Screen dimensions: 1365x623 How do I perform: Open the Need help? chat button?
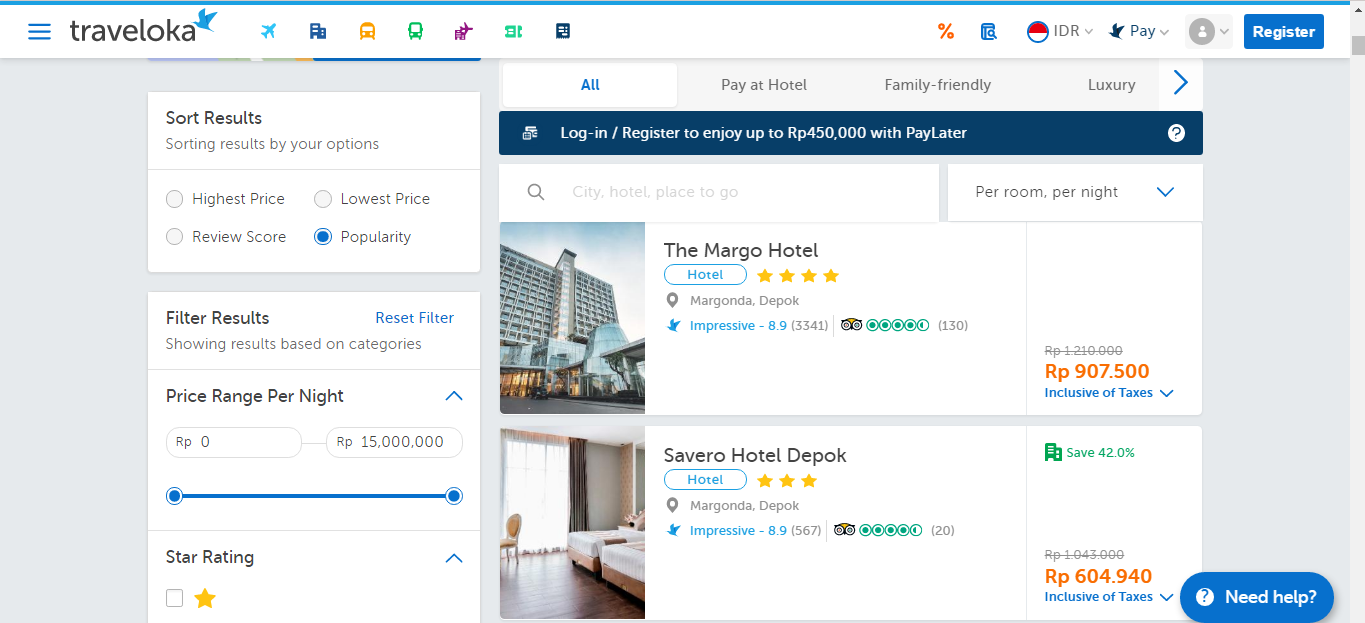click(x=1256, y=597)
